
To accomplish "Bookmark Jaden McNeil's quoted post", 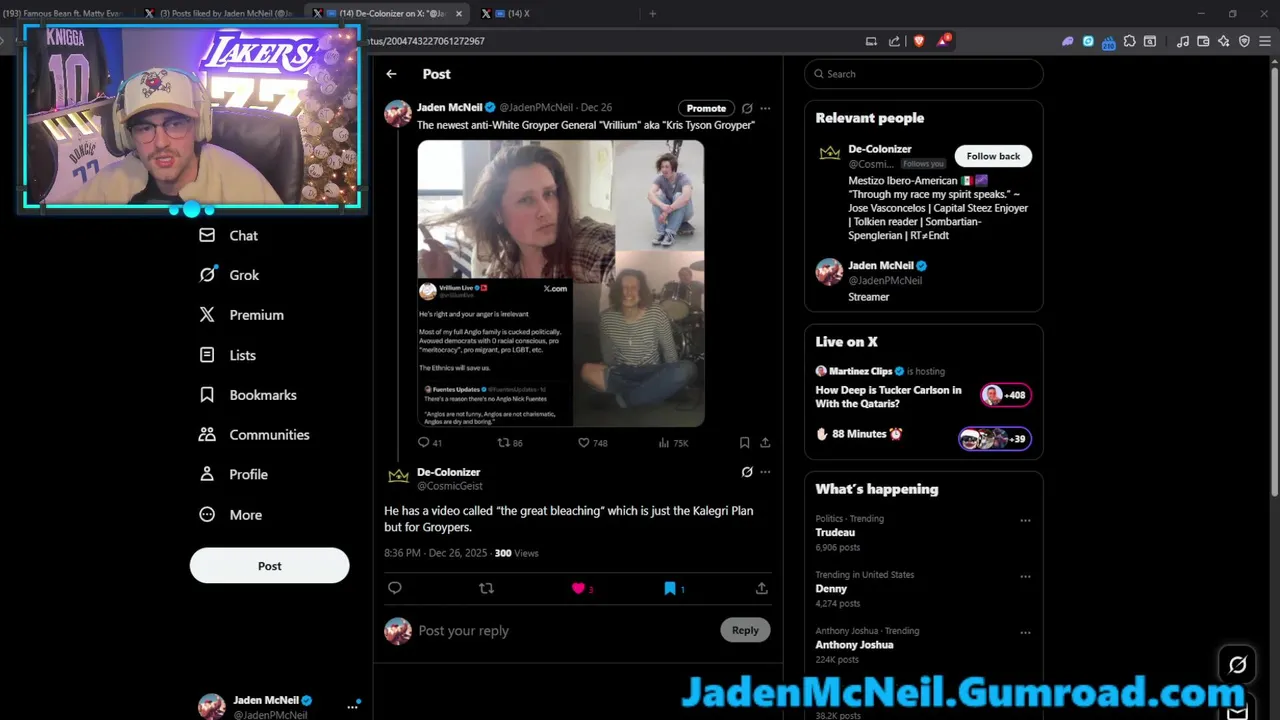I will (x=744, y=442).
